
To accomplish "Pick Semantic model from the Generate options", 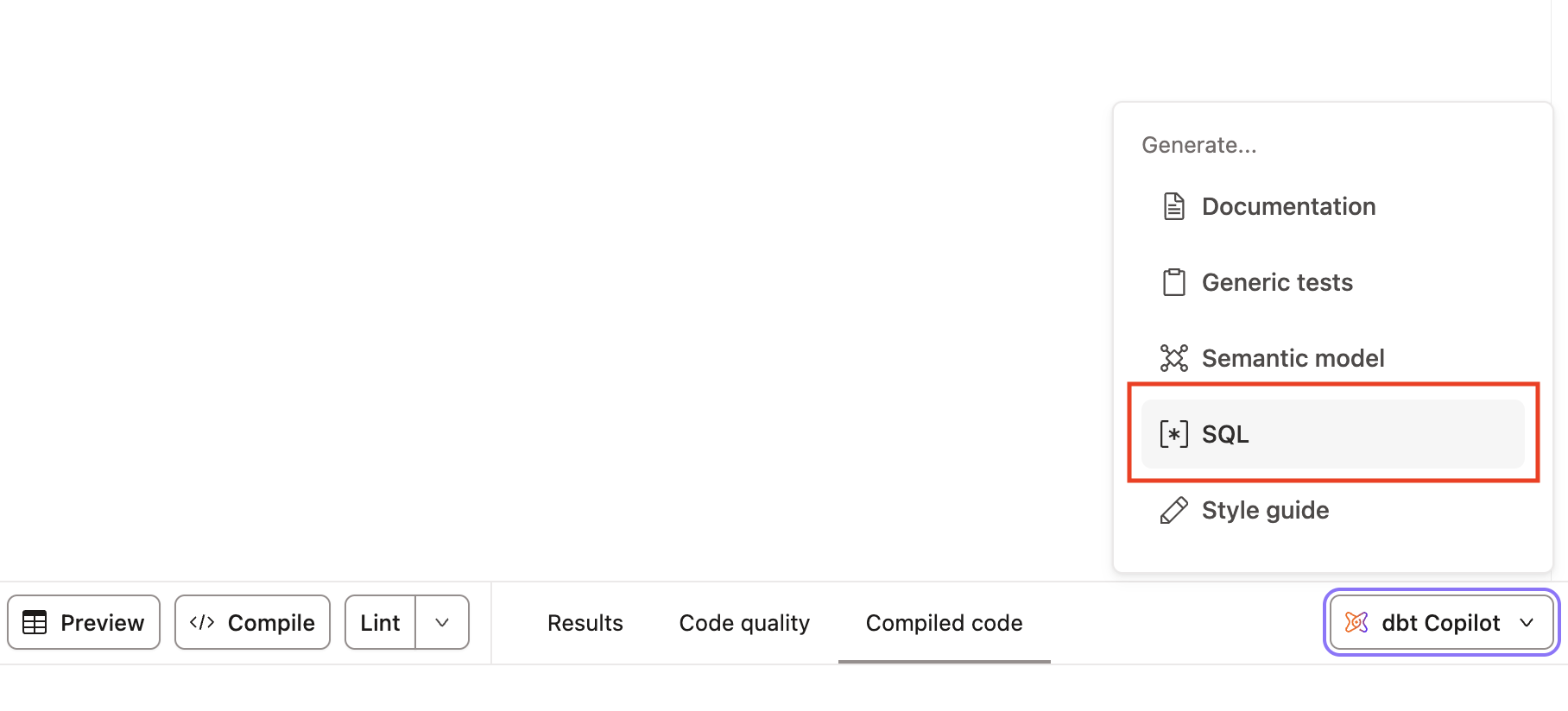I will [x=1292, y=357].
